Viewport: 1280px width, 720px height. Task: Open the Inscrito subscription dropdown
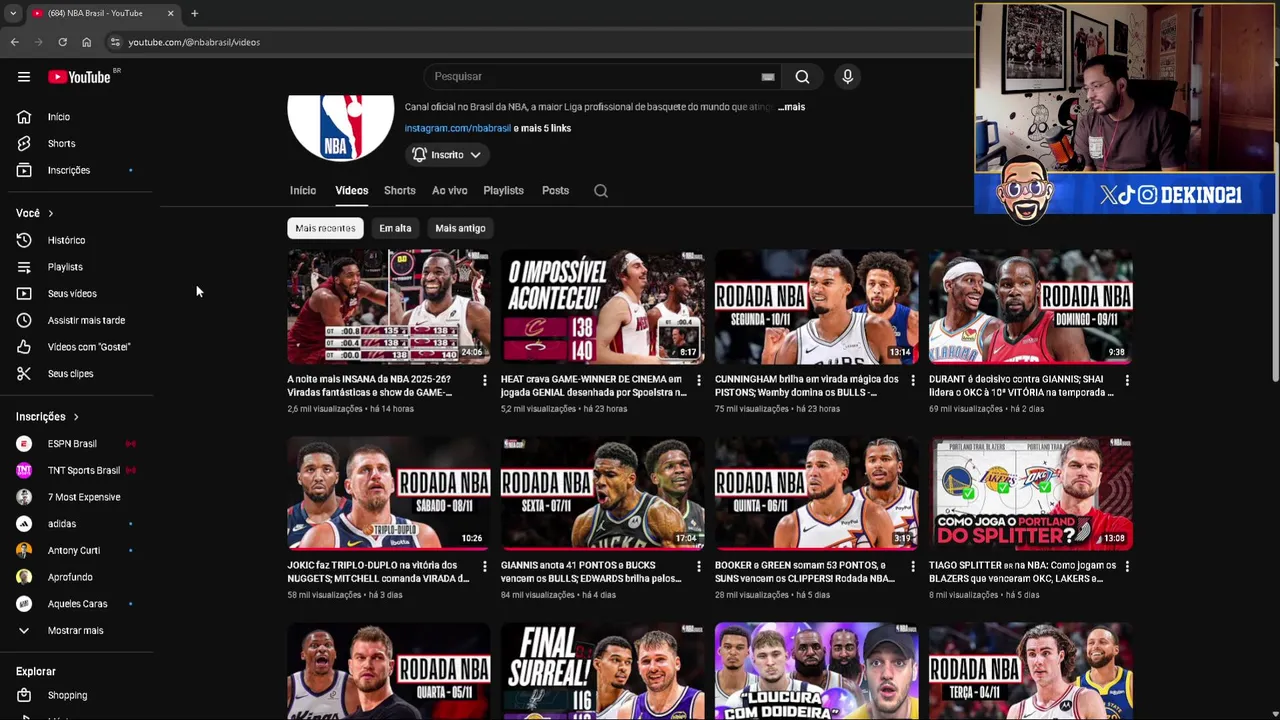pyautogui.click(x=447, y=155)
